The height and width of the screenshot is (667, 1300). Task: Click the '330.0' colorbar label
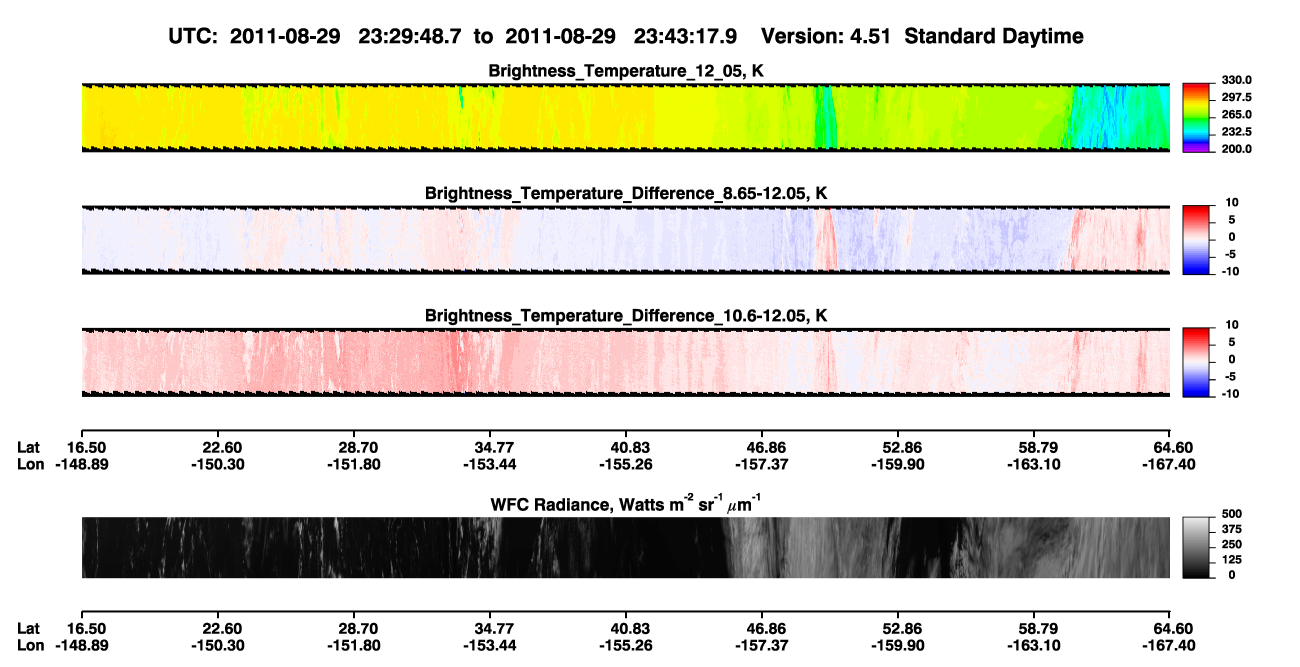[x=1237, y=80]
